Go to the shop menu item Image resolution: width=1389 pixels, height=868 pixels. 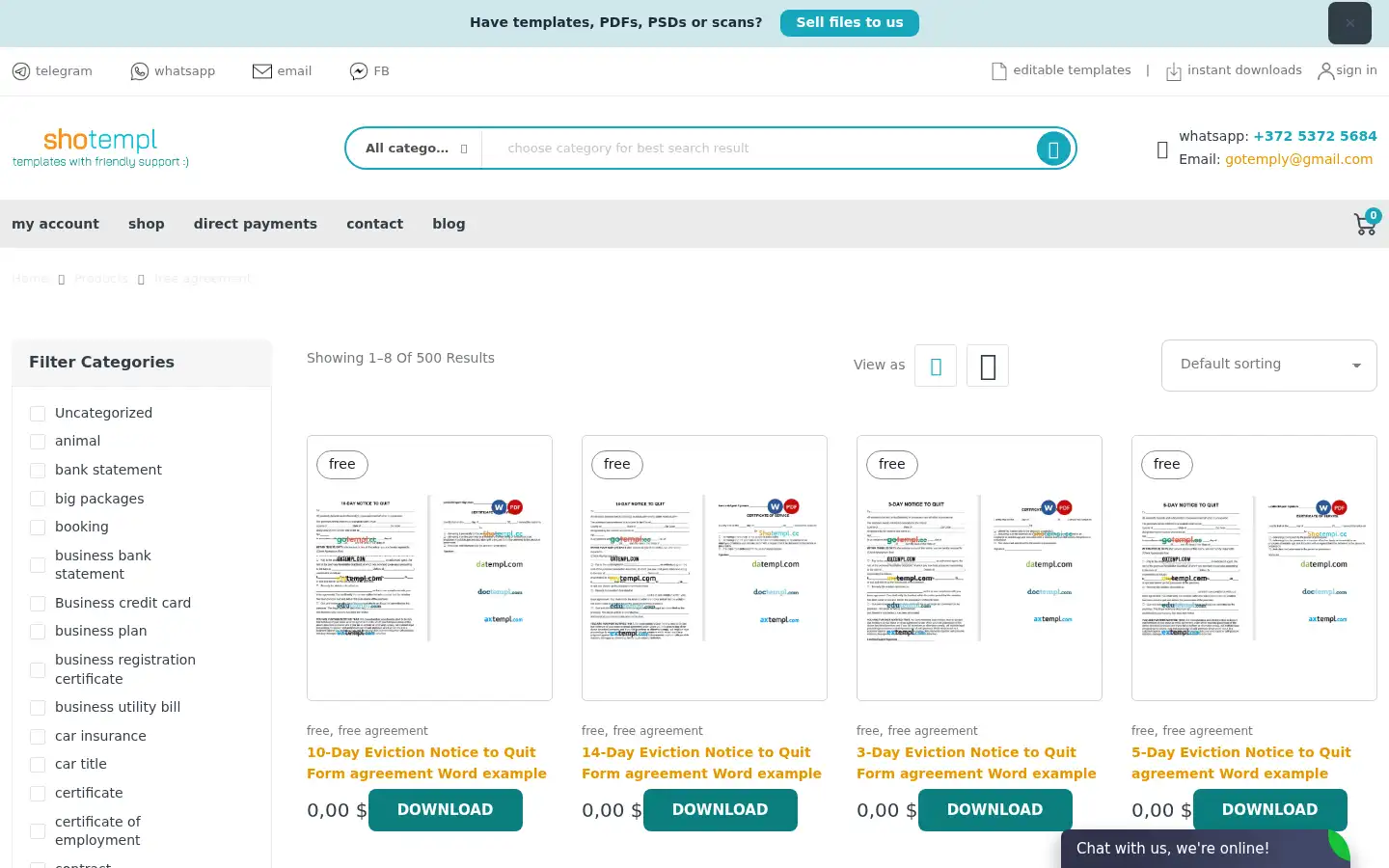pos(147,224)
